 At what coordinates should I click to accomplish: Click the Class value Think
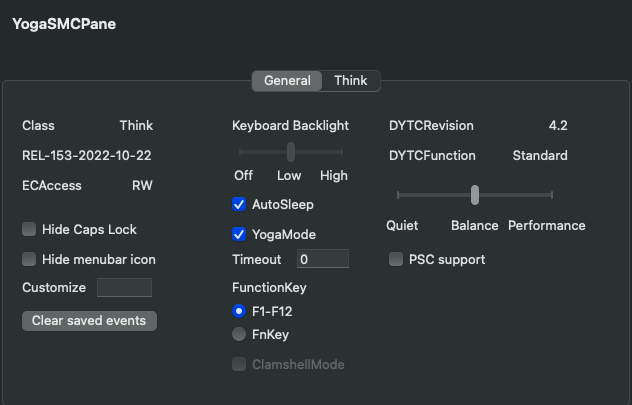136,126
